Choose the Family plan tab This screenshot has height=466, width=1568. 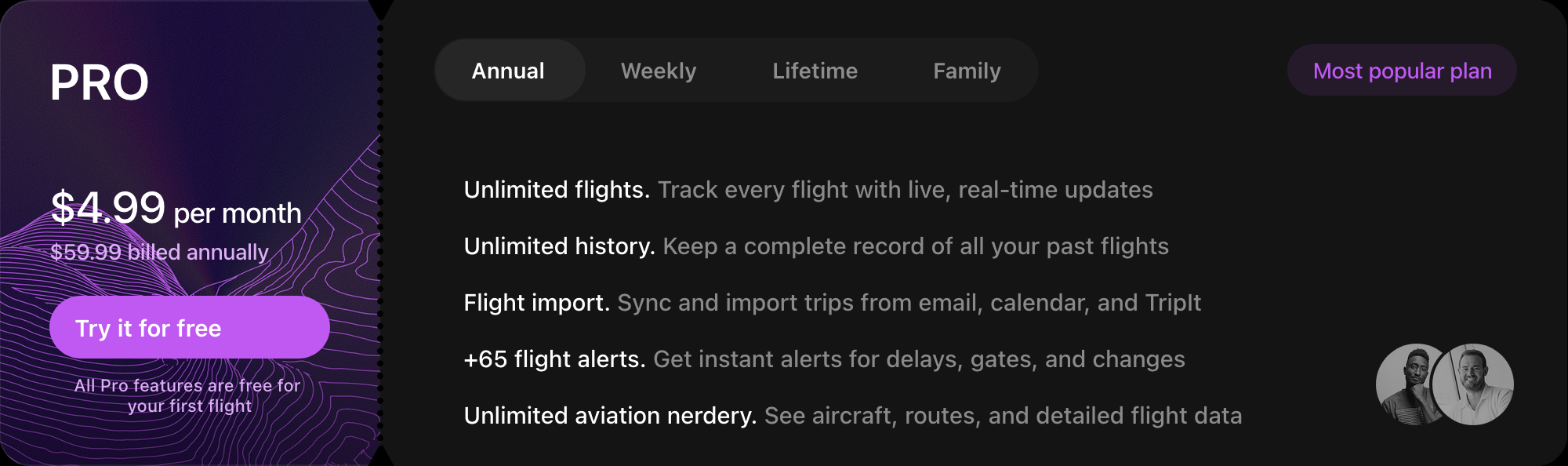click(967, 71)
